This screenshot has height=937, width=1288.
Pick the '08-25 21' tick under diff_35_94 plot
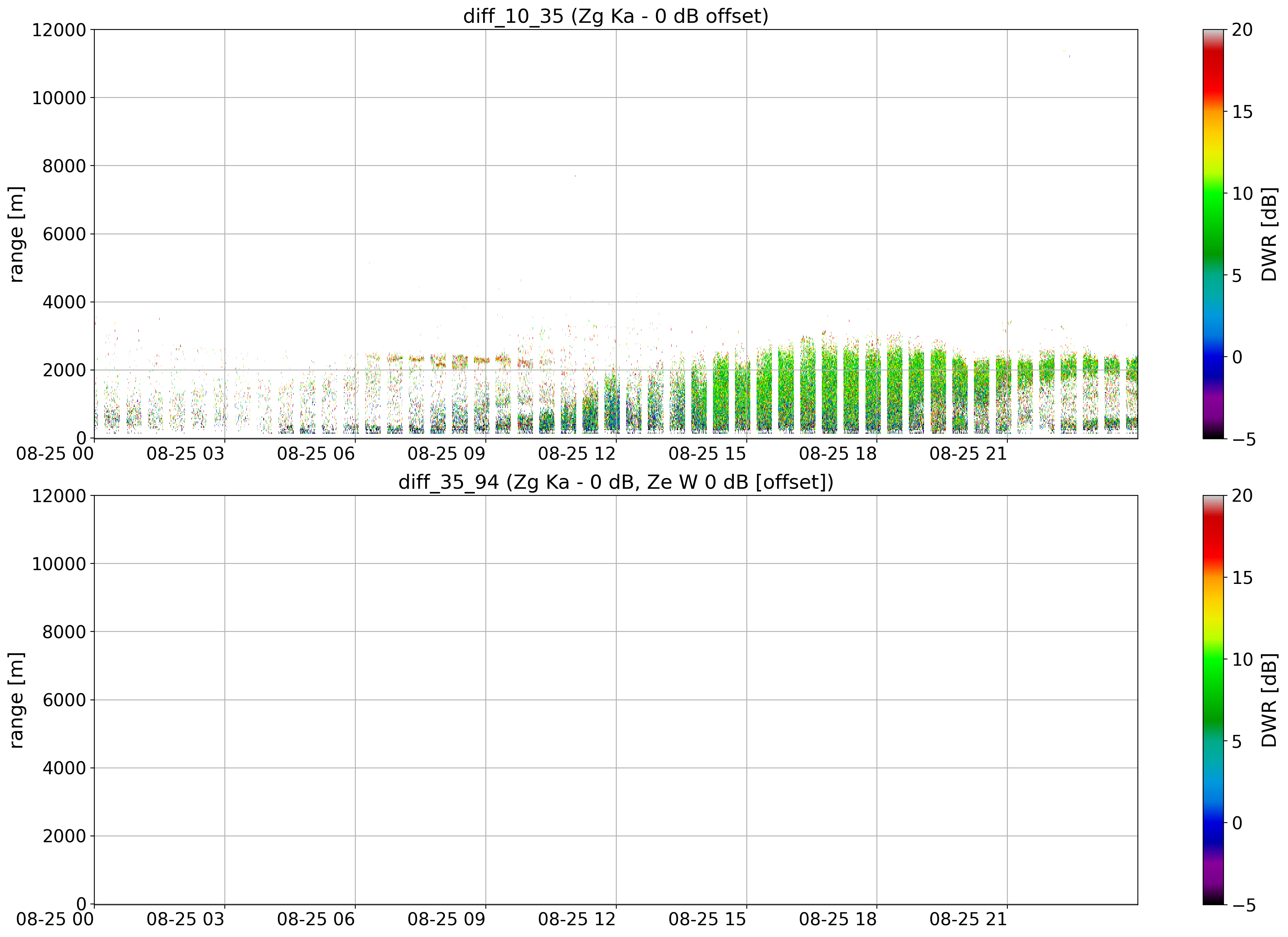(x=968, y=919)
